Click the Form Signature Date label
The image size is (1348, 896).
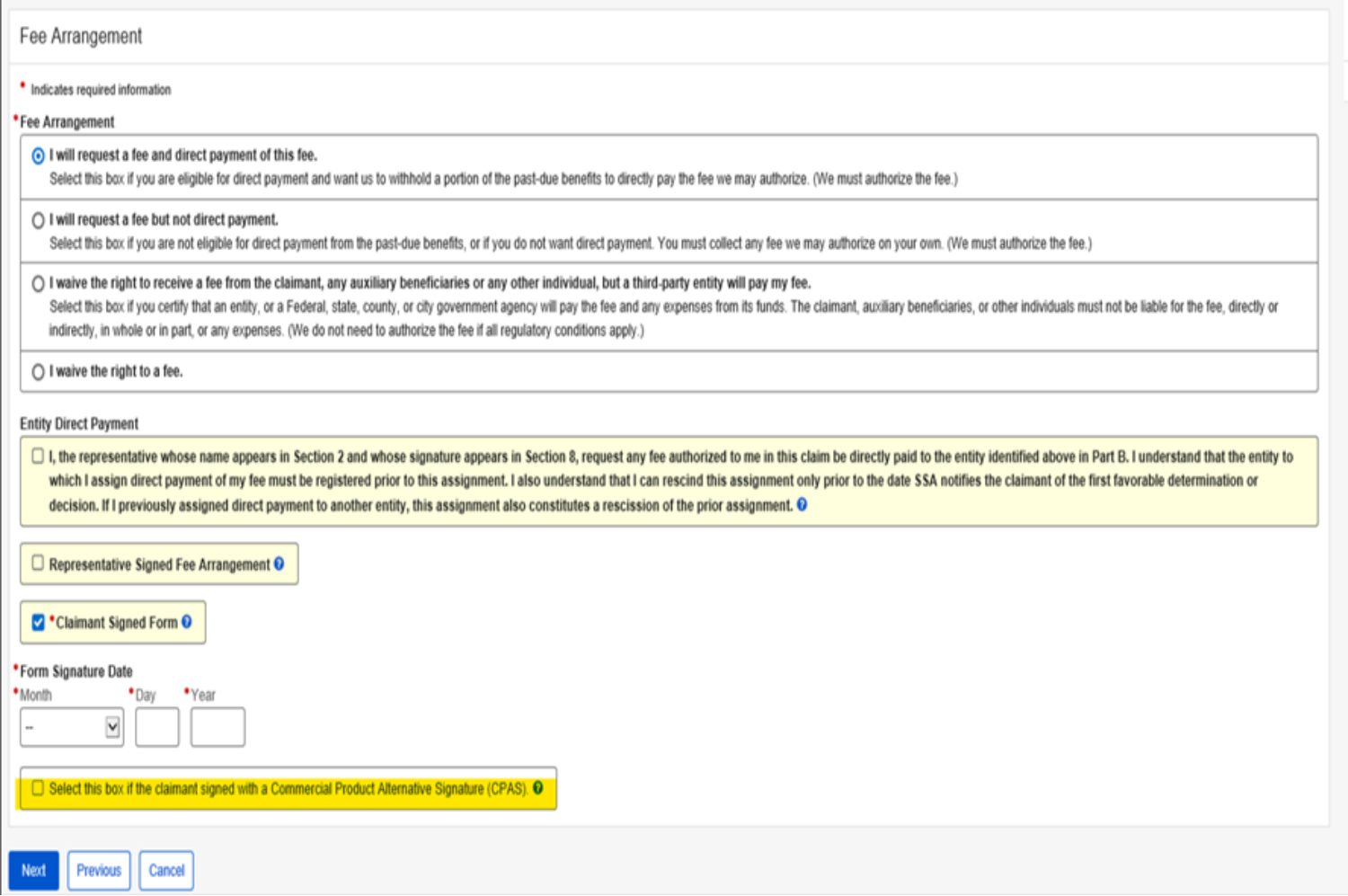[x=76, y=671]
